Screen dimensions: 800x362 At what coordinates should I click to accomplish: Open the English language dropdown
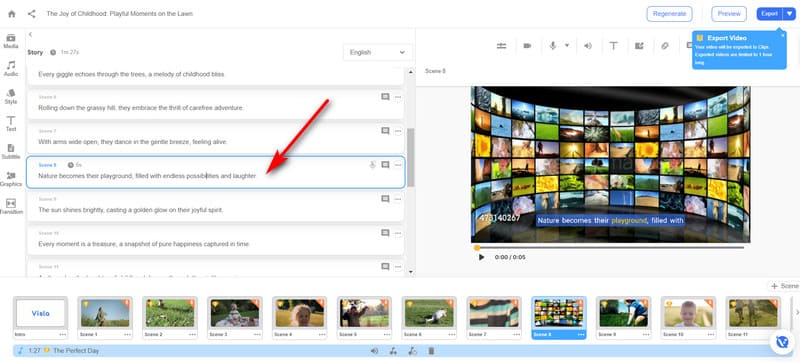point(378,52)
